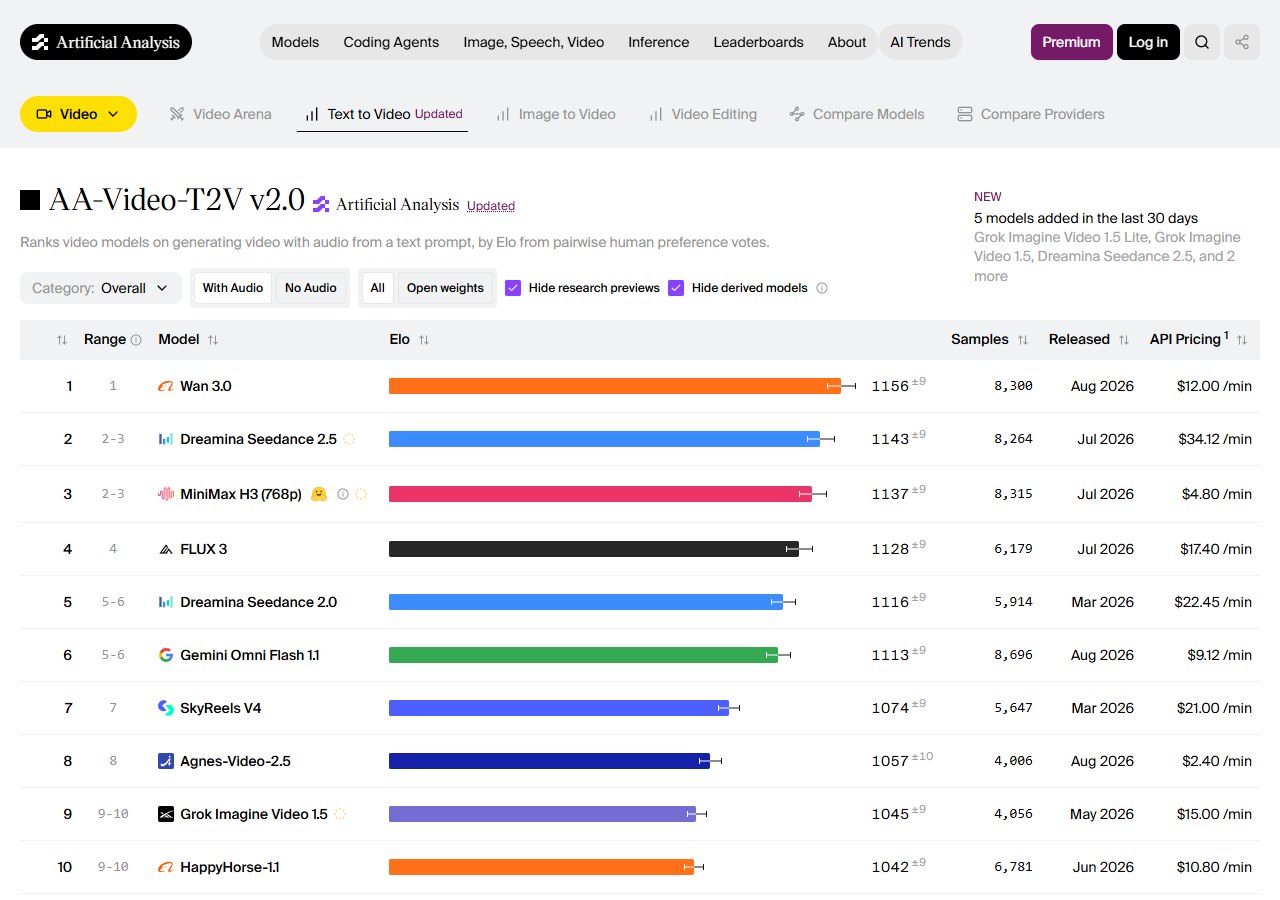Open the Models menu
Image resolution: width=1280 pixels, height=900 pixels.
pyautogui.click(x=295, y=42)
